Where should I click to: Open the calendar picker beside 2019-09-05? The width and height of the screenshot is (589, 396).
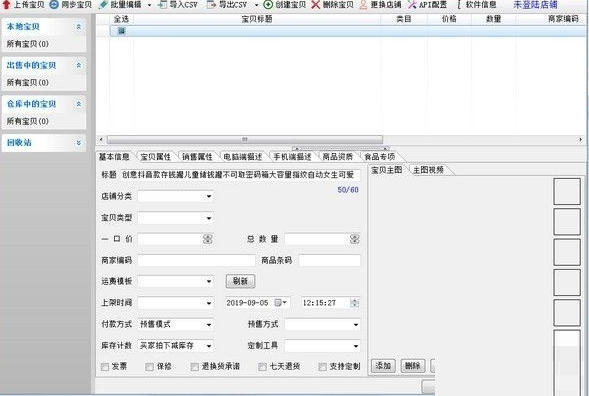pos(281,303)
